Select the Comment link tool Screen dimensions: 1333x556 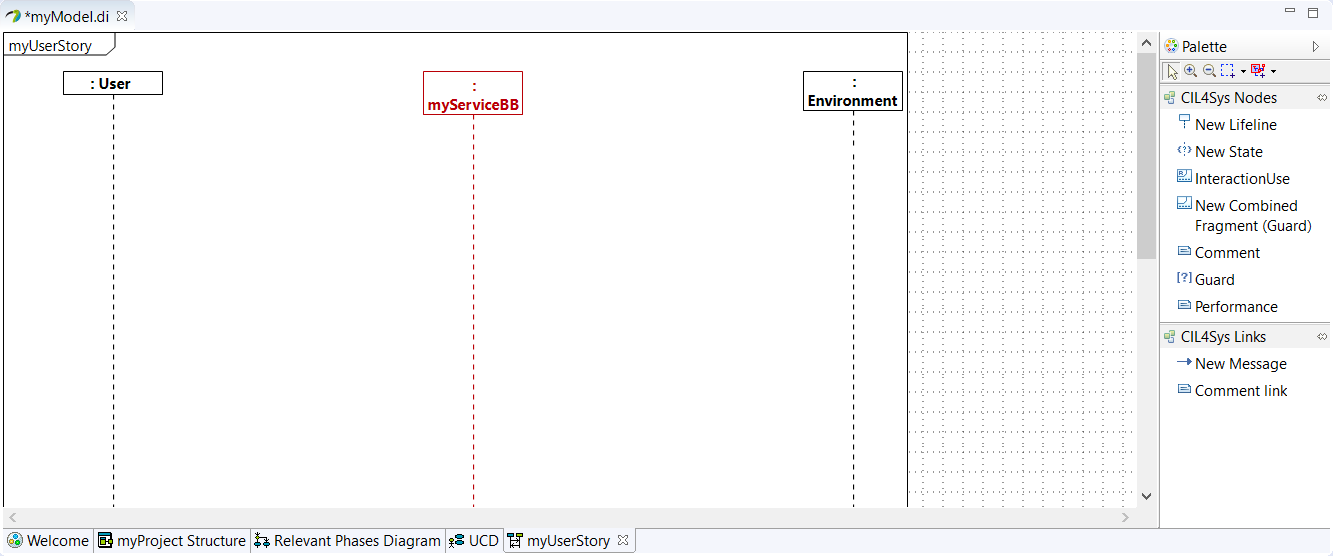click(1232, 391)
